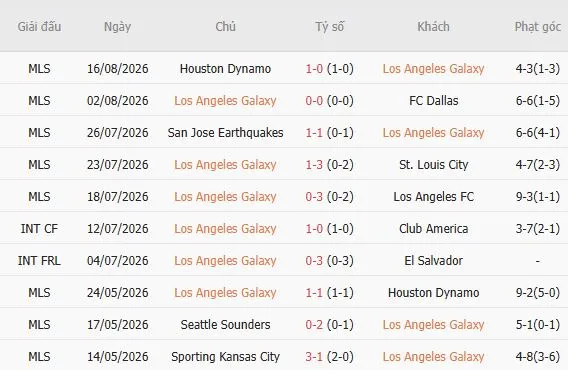Select the Phạt góc column header
Viewport: 568px width, 370px height.
pyautogui.click(x=538, y=26)
